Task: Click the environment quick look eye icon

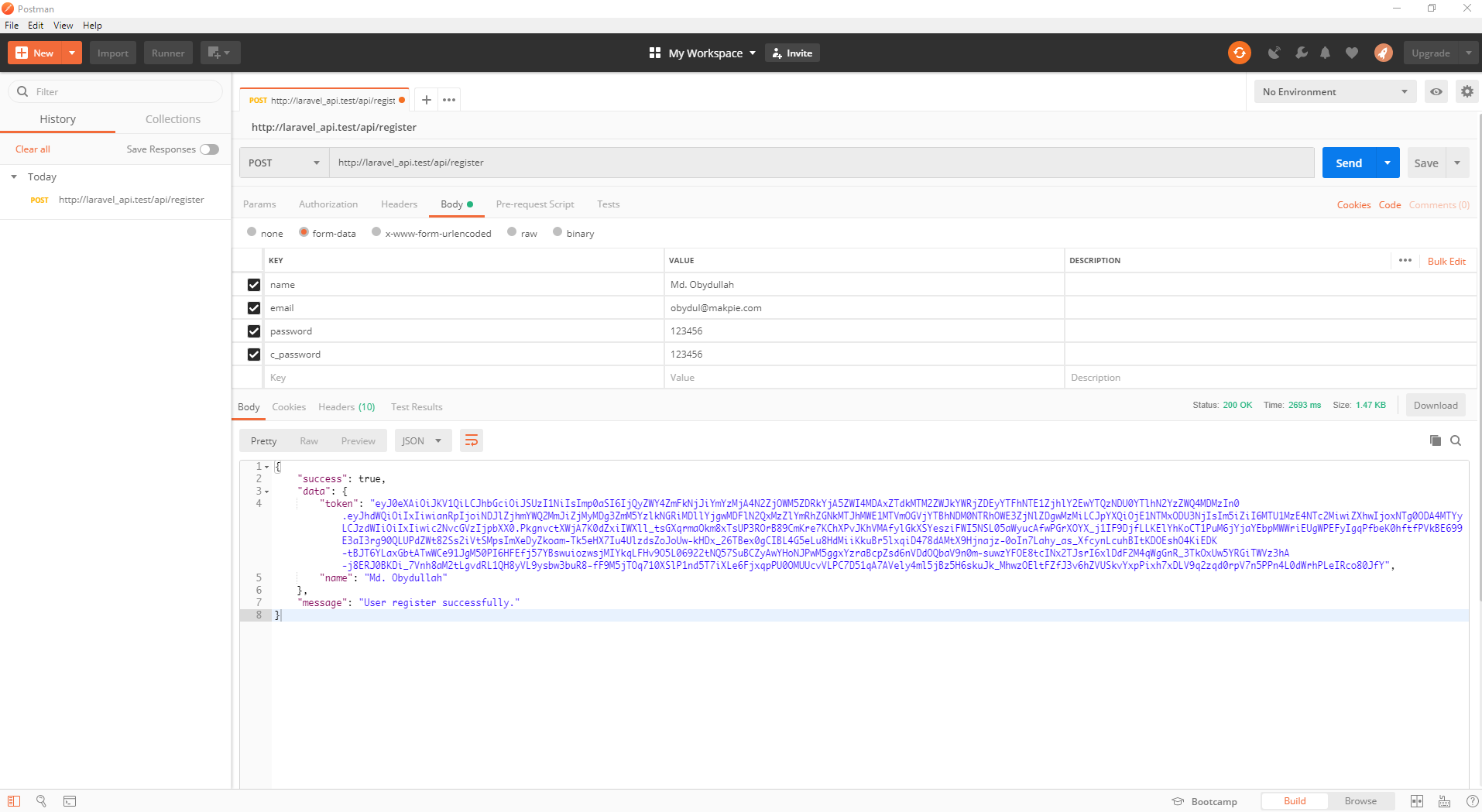Action: tap(1436, 91)
